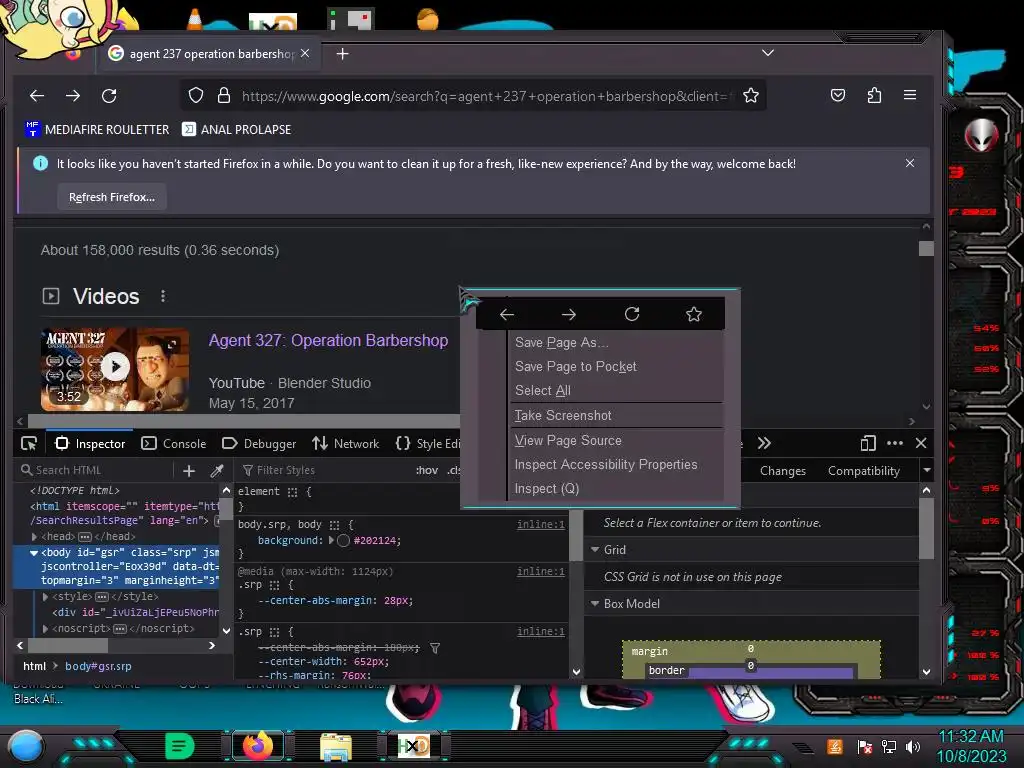Open the Firefox hamburger application menu
The width and height of the screenshot is (1024, 768).
[910, 95]
